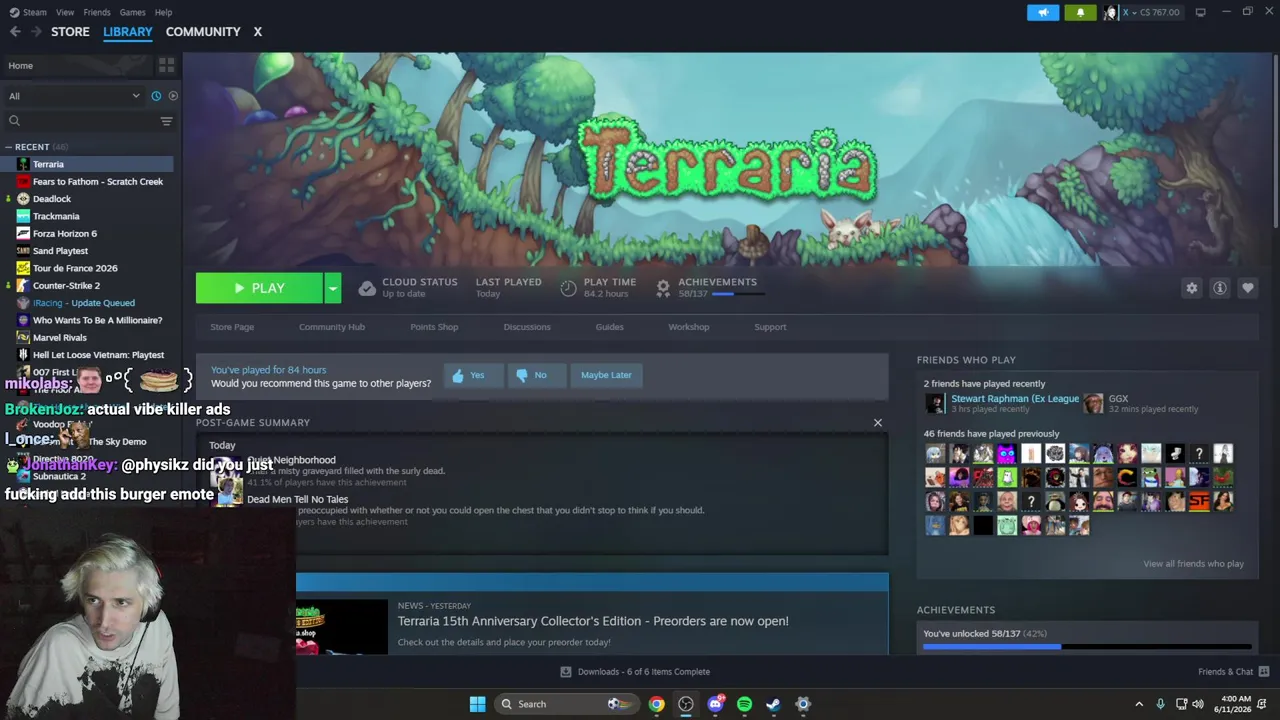Open the Guides link
This screenshot has width=1280, height=720.
pos(609,327)
